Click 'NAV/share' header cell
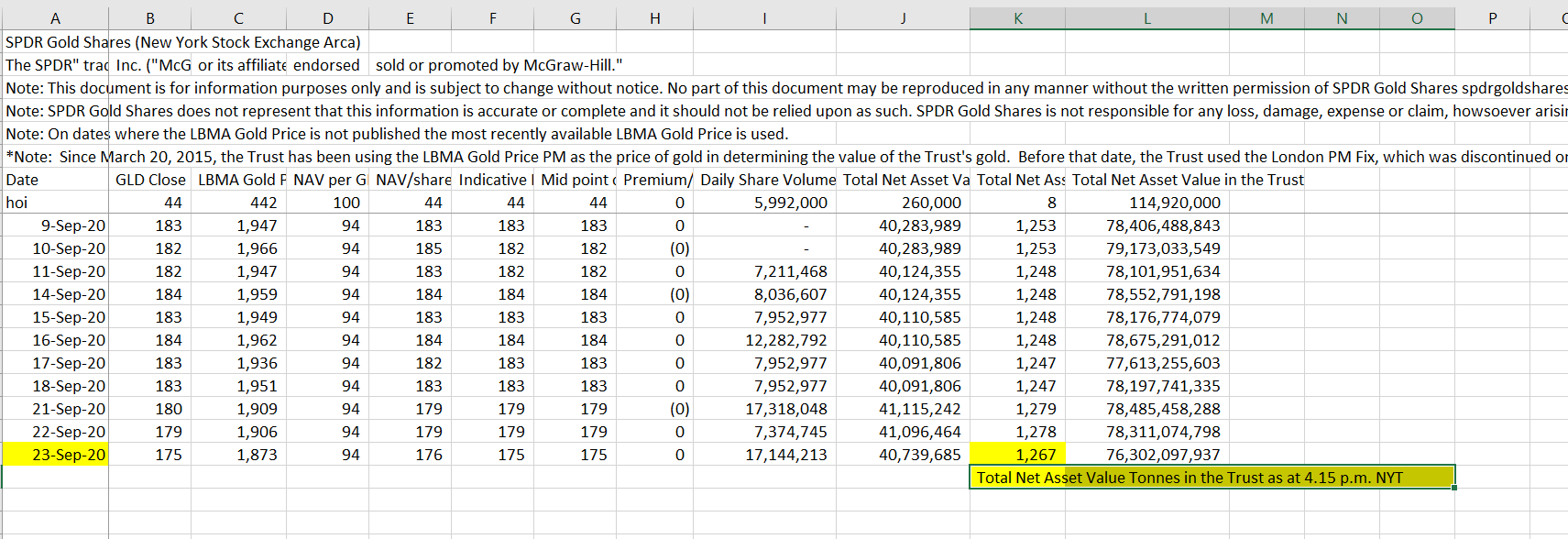1568x539 pixels. click(x=410, y=180)
